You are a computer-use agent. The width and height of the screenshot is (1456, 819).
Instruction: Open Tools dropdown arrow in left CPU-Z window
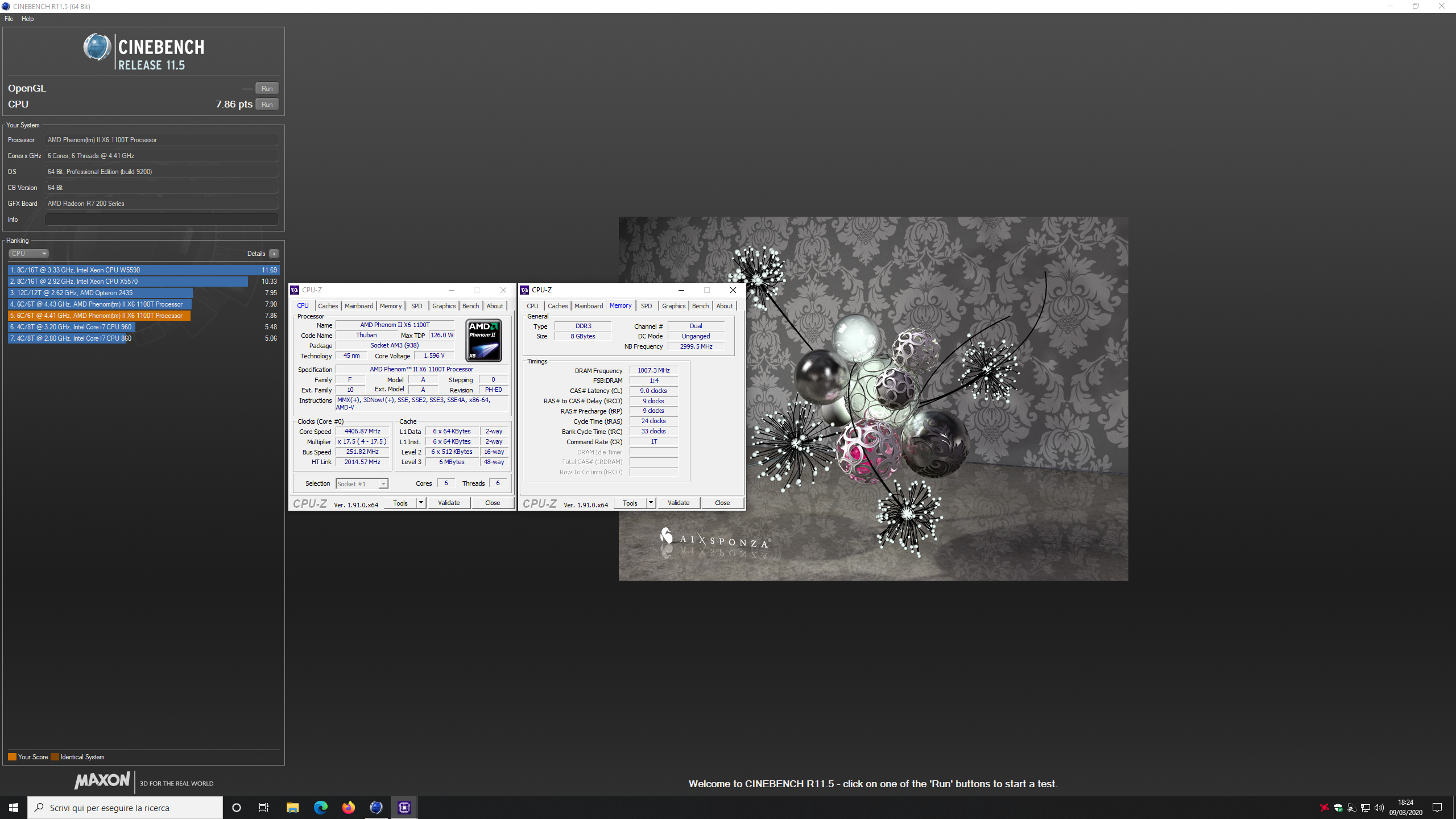[x=421, y=503]
